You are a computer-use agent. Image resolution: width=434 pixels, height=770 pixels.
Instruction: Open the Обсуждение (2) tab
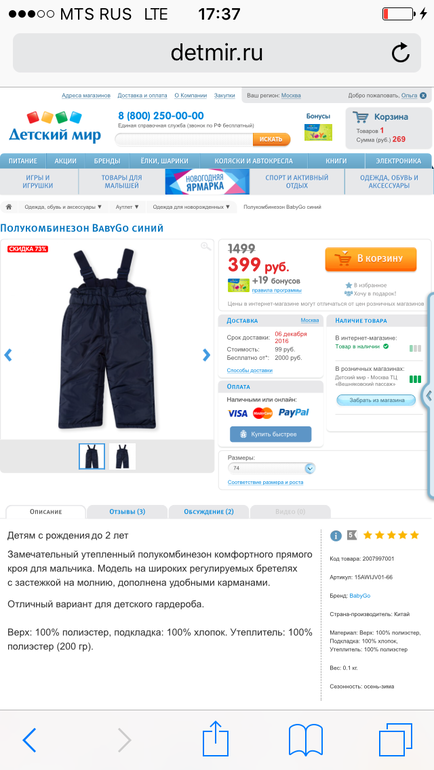tap(209, 512)
